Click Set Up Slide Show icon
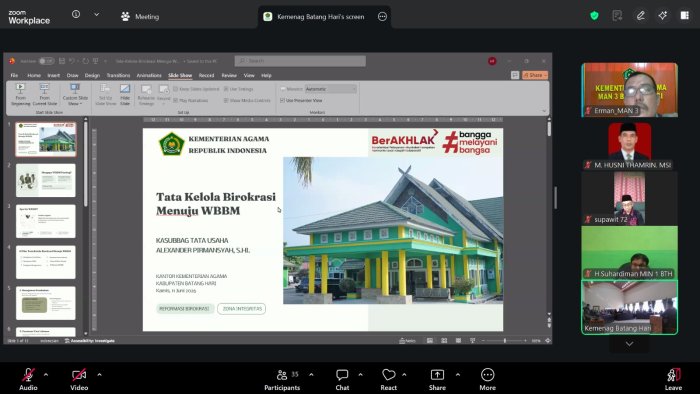 click(105, 95)
